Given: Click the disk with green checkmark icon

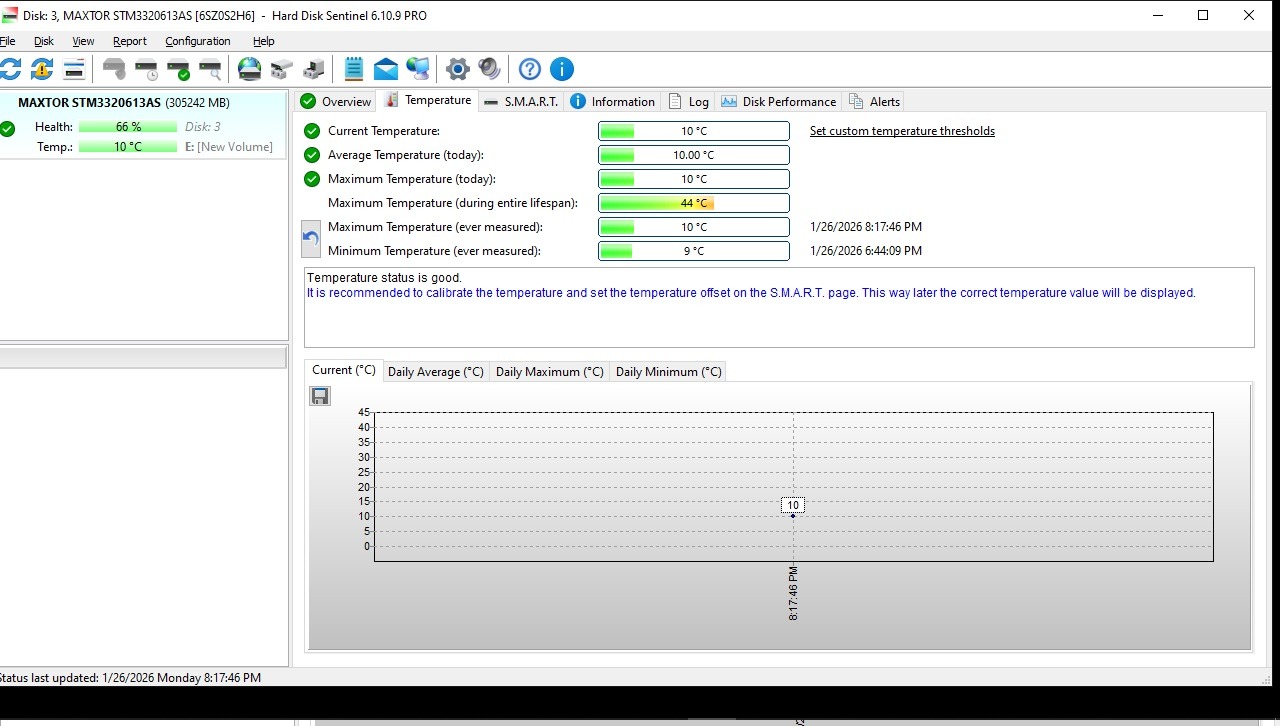Looking at the screenshot, I should tap(178, 69).
